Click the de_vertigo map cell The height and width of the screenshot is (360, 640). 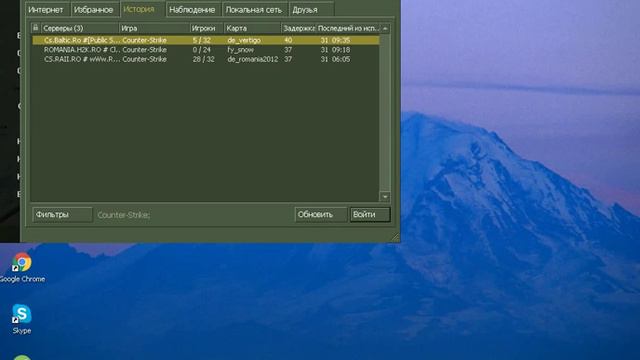(244, 40)
